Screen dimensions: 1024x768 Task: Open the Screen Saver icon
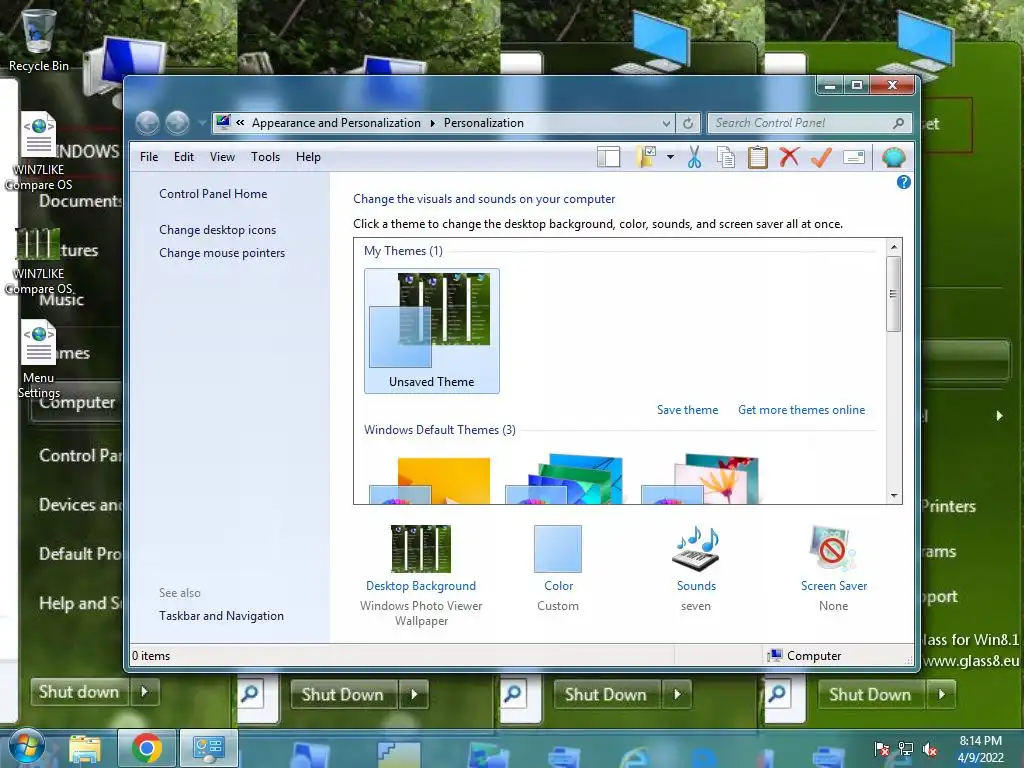(833, 549)
